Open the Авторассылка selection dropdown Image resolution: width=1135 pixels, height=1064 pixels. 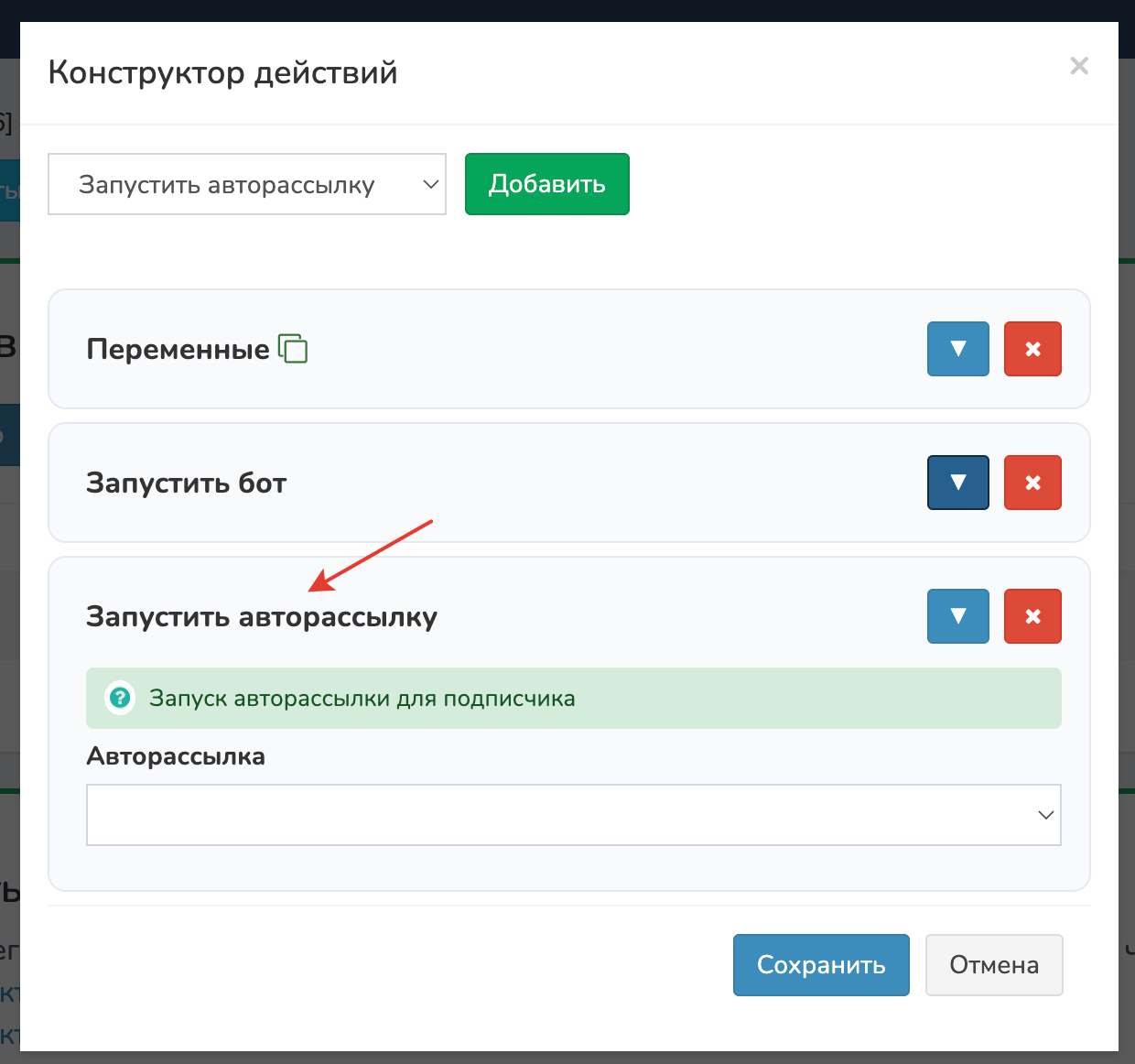573,815
